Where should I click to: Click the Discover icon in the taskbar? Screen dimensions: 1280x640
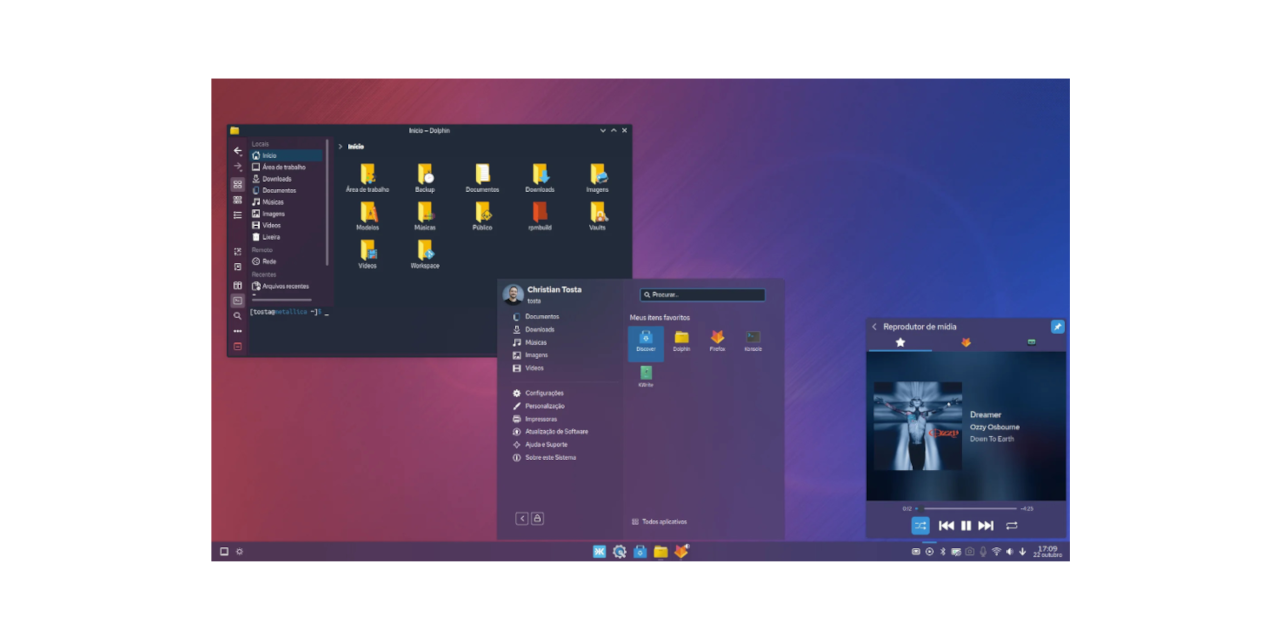(640, 551)
